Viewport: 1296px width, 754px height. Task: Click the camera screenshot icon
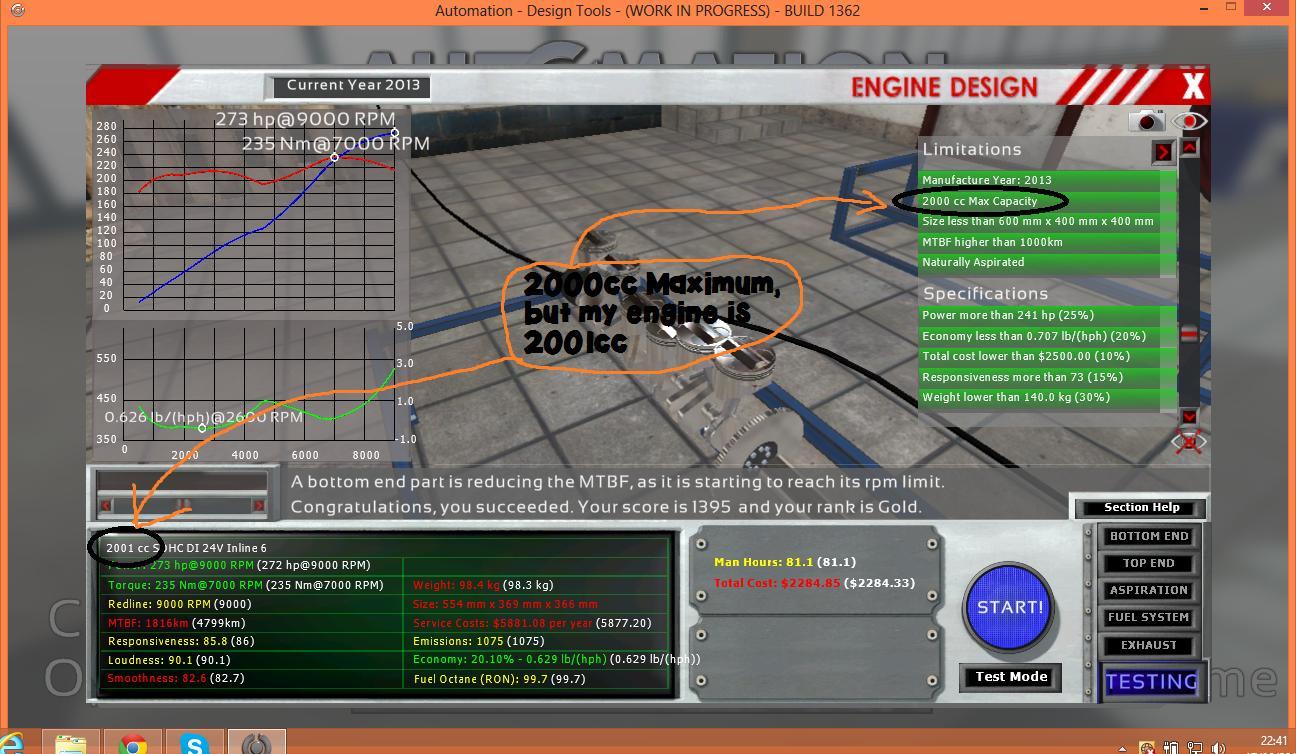(x=1147, y=121)
